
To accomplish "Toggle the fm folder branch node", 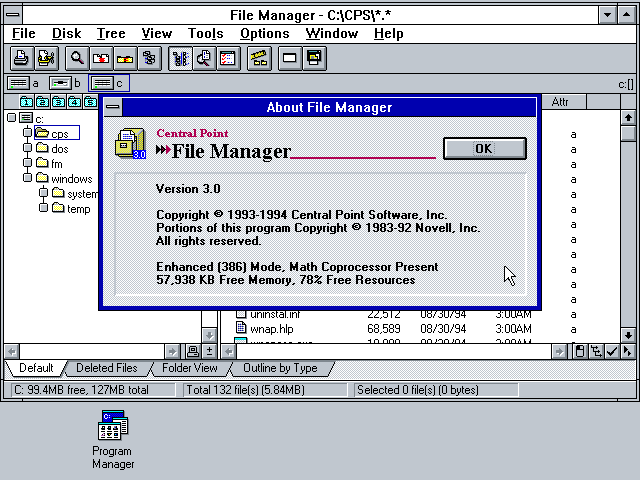I will pos(27,163).
